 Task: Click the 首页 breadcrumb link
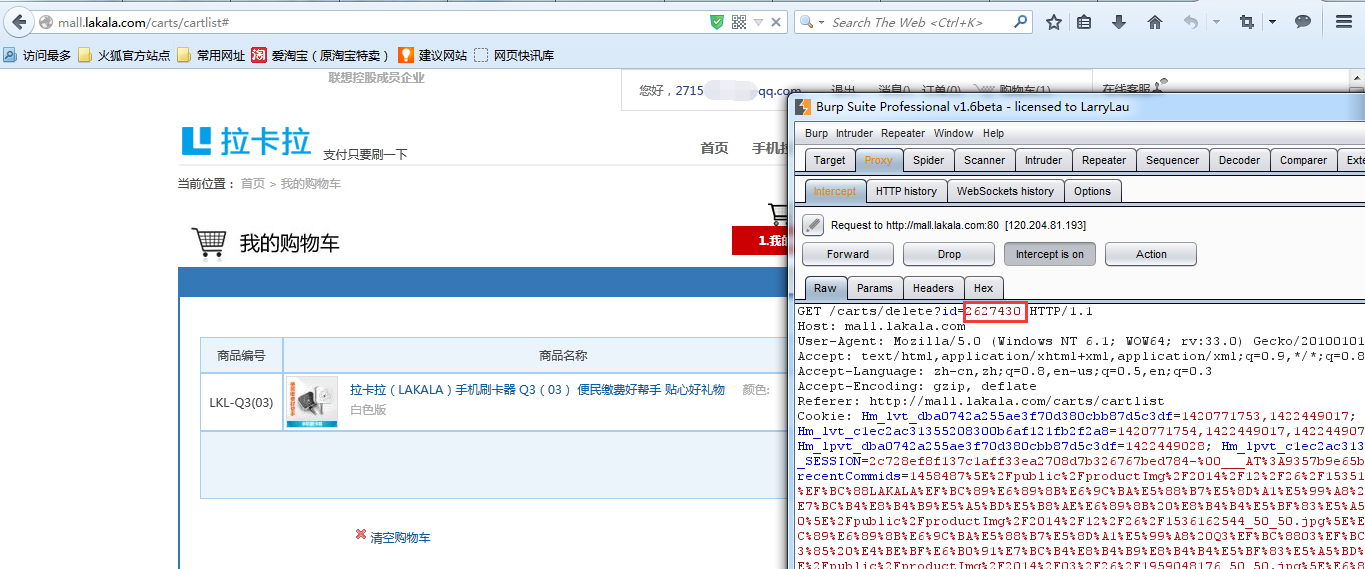coord(253,184)
